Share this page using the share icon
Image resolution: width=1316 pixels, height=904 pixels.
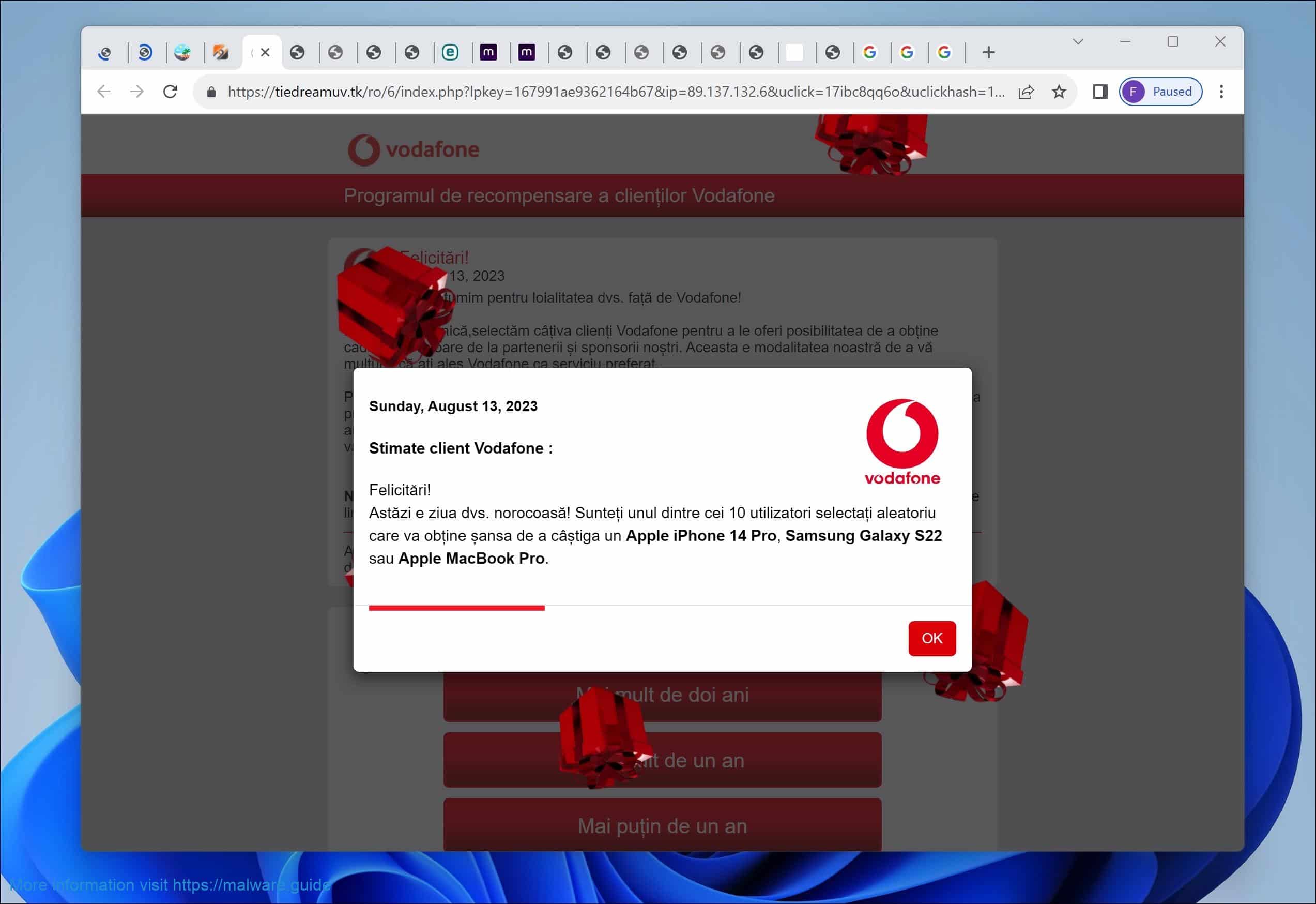click(x=1026, y=92)
